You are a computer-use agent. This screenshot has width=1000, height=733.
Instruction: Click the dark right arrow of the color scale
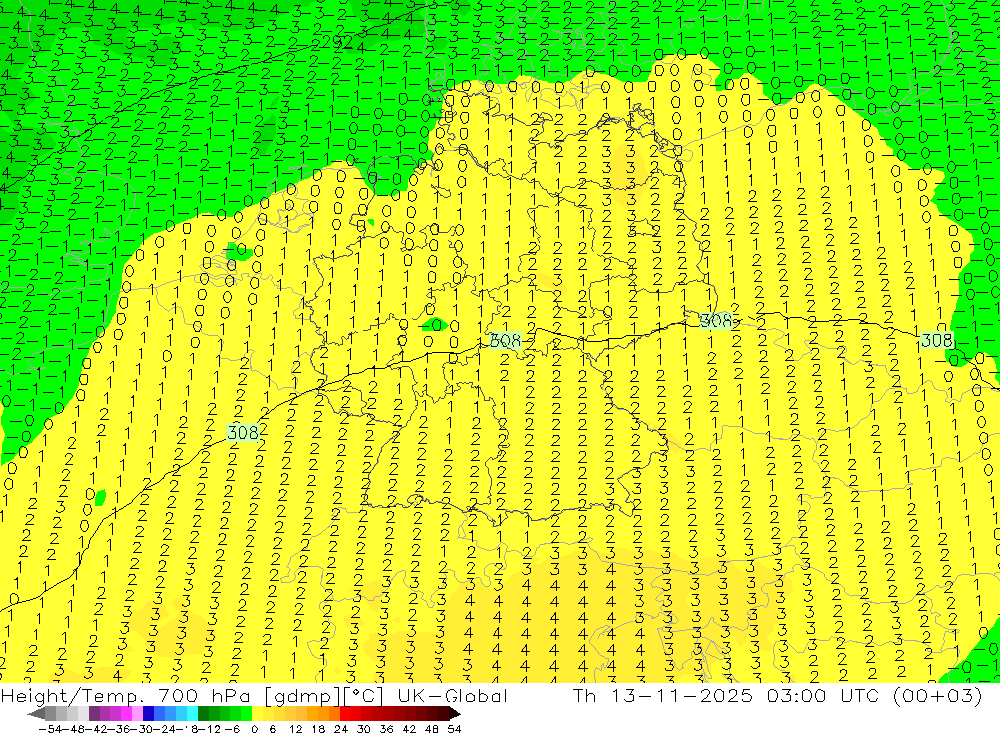[x=455, y=714]
